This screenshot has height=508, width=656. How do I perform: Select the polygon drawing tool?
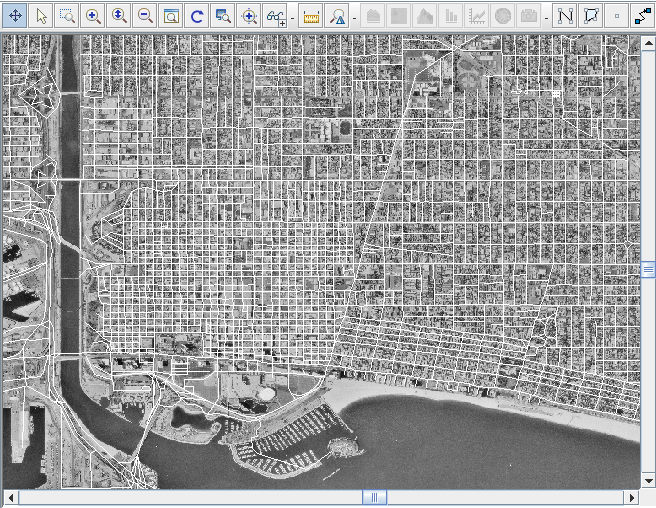[591, 16]
